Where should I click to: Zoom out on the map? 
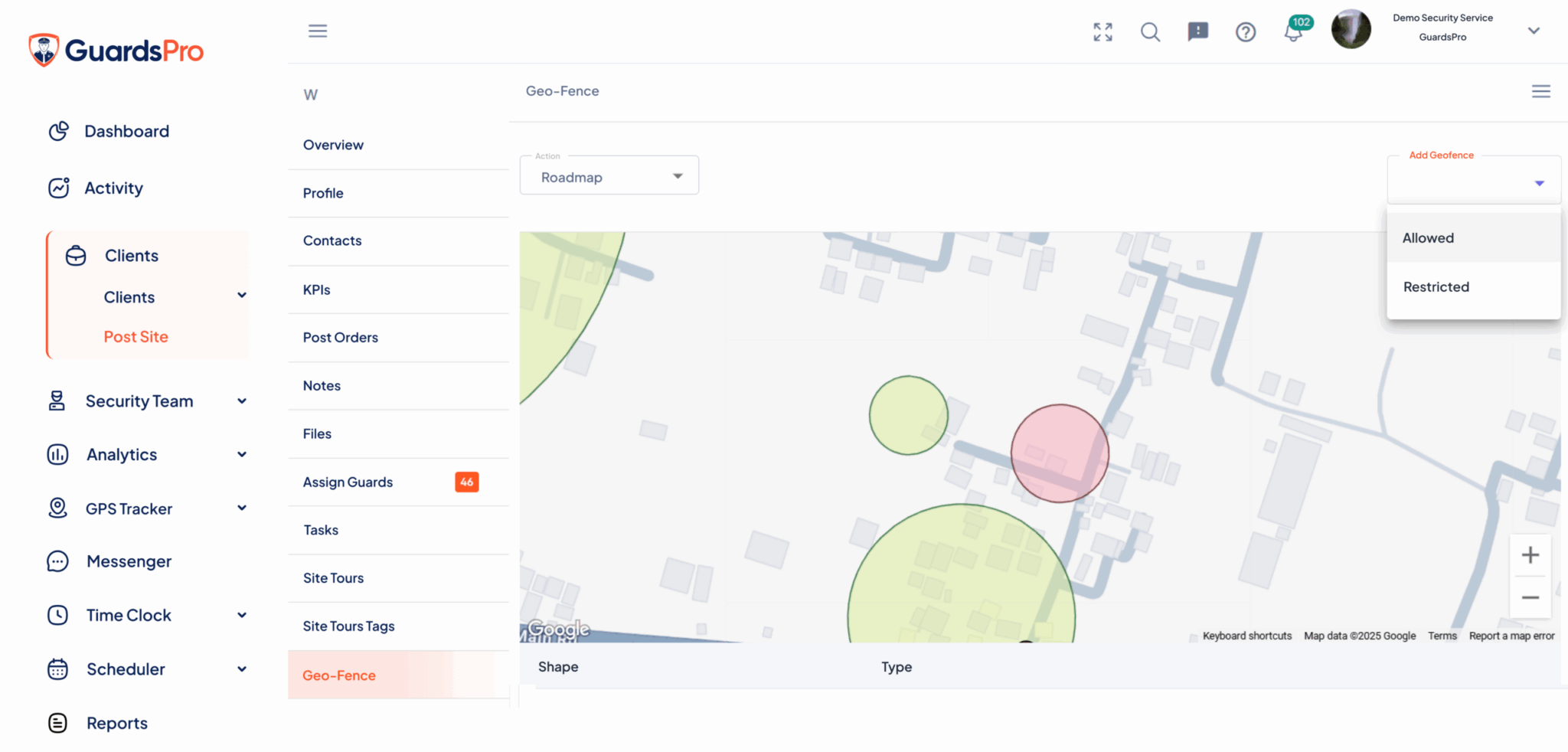tap(1530, 597)
